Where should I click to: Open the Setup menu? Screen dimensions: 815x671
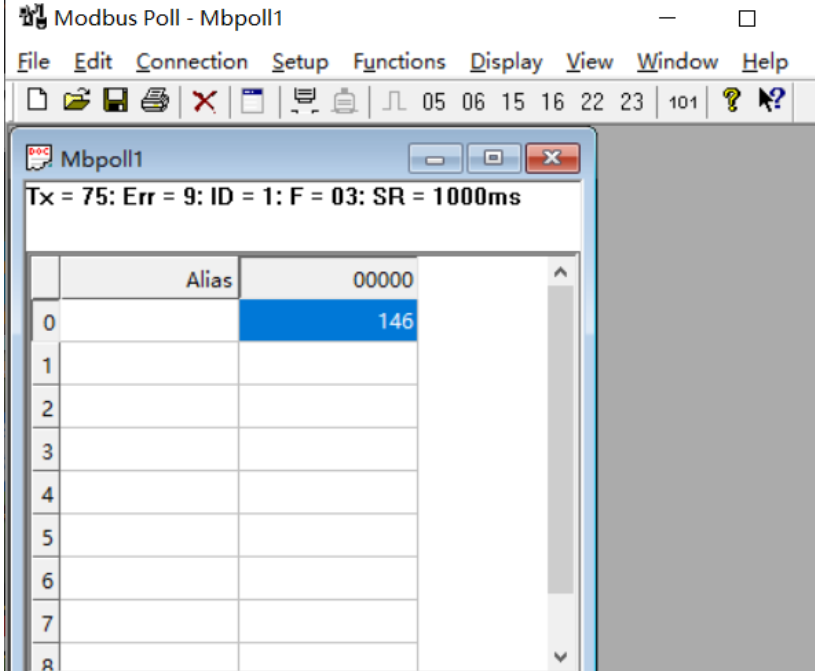(x=300, y=62)
